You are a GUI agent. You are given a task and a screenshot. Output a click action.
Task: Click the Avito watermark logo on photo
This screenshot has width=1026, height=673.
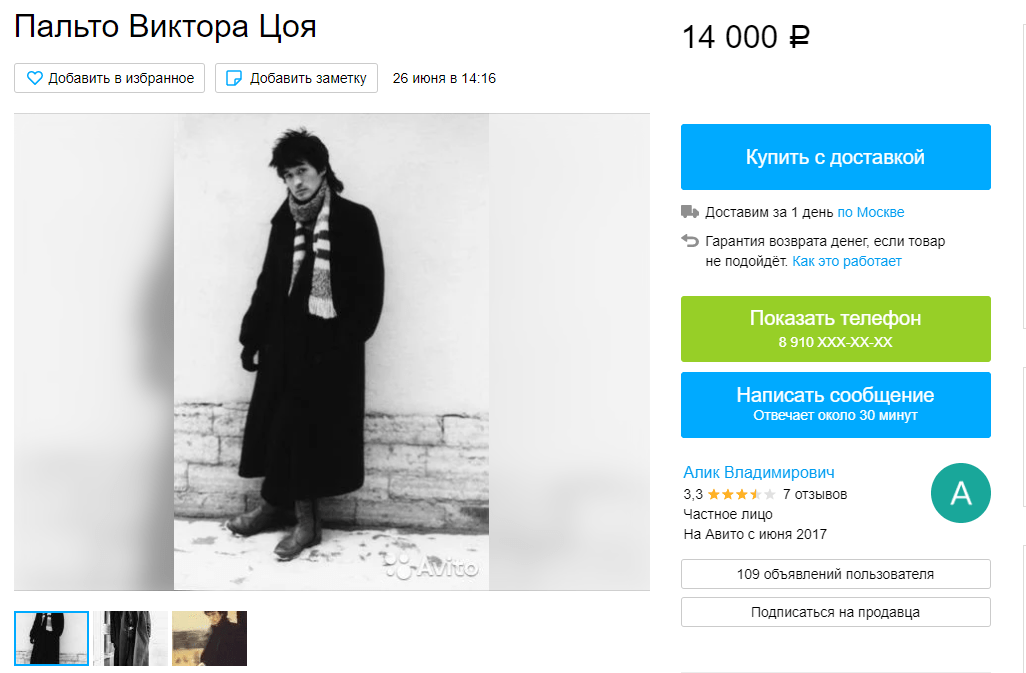[432, 567]
